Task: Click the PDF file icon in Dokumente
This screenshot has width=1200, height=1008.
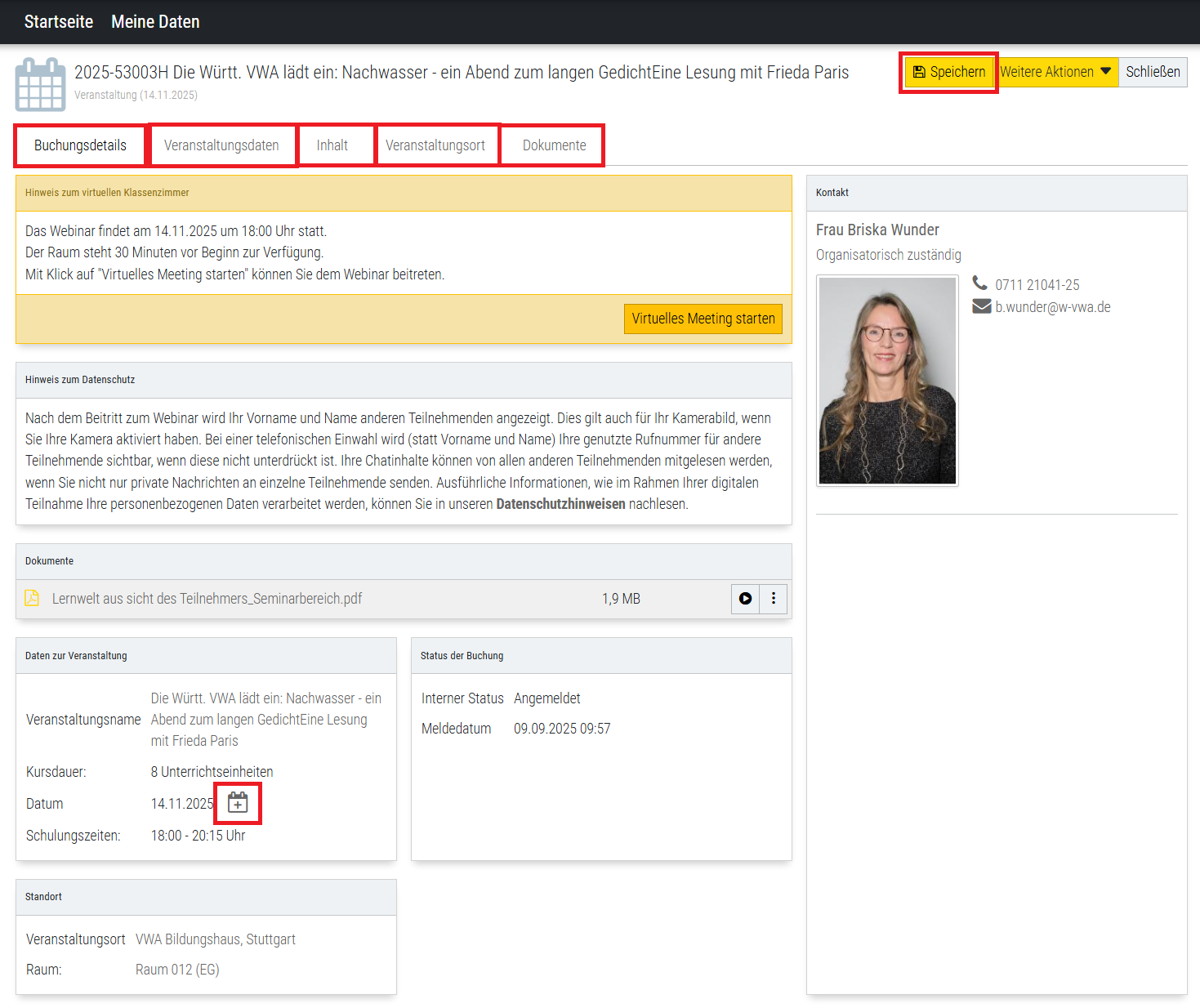Action: (x=32, y=599)
